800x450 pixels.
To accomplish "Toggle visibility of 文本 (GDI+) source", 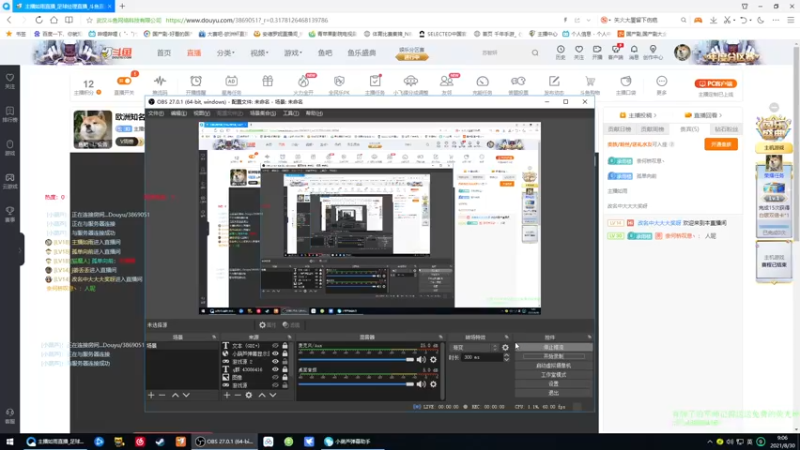I will click(276, 345).
